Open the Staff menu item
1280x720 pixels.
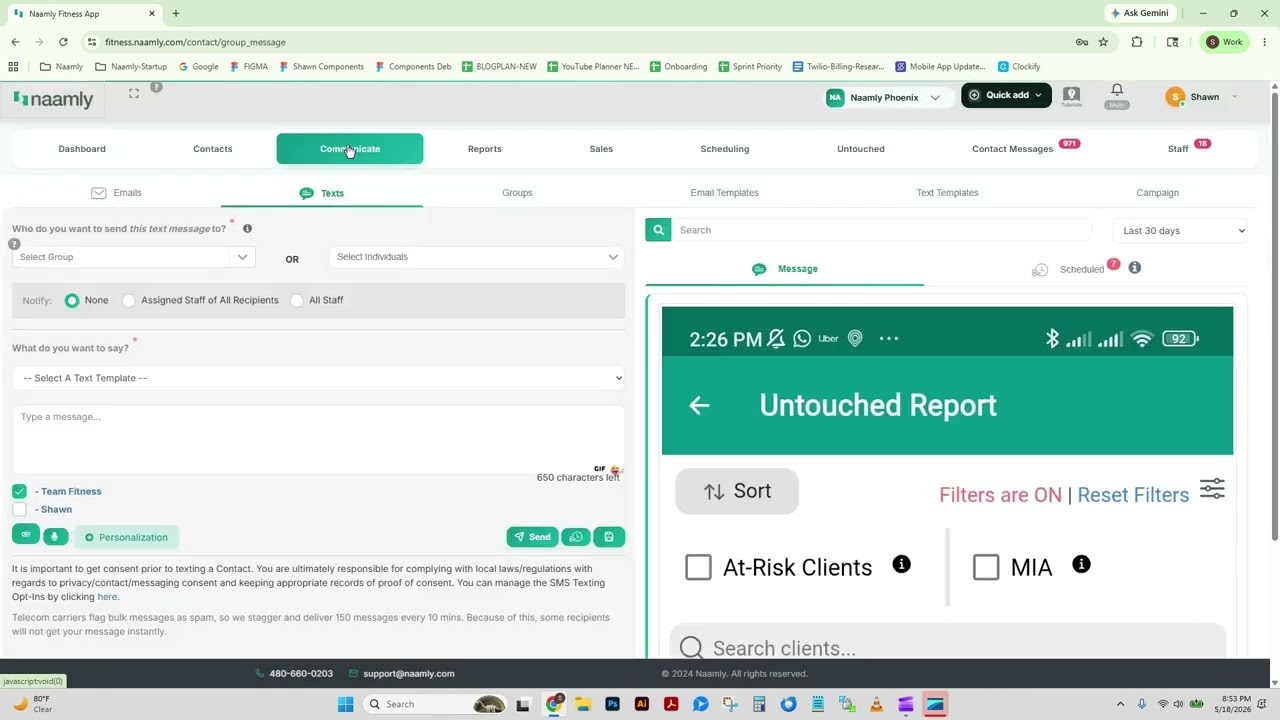click(x=1178, y=149)
